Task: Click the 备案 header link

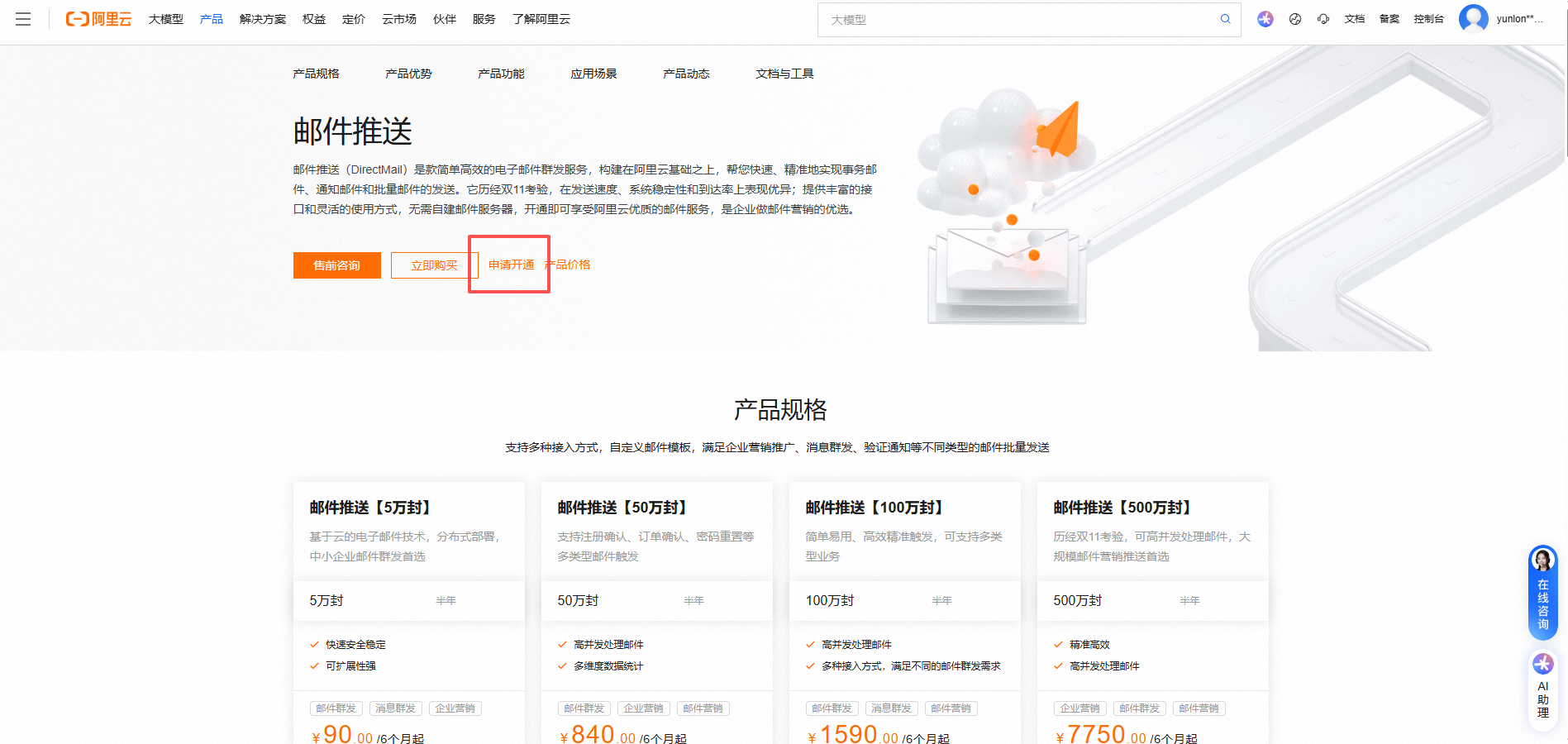Action: point(1389,19)
